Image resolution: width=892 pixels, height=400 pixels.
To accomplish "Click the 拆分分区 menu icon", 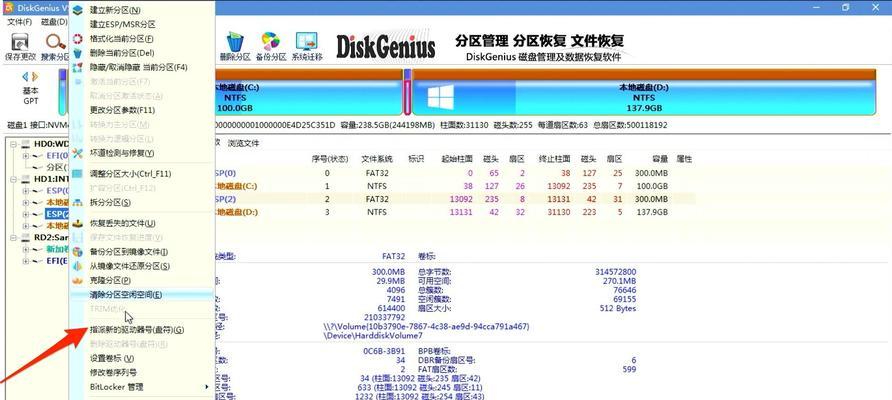I will click(78, 203).
